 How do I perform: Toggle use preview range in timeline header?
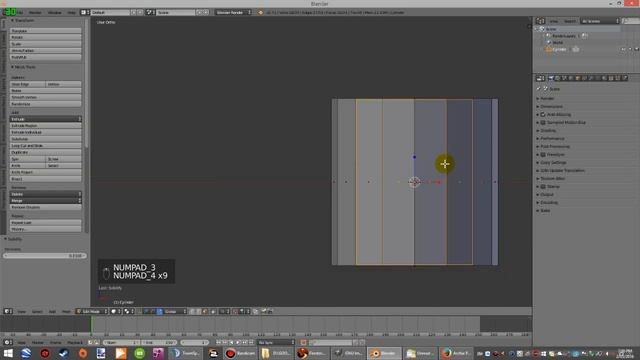[x=90, y=342]
